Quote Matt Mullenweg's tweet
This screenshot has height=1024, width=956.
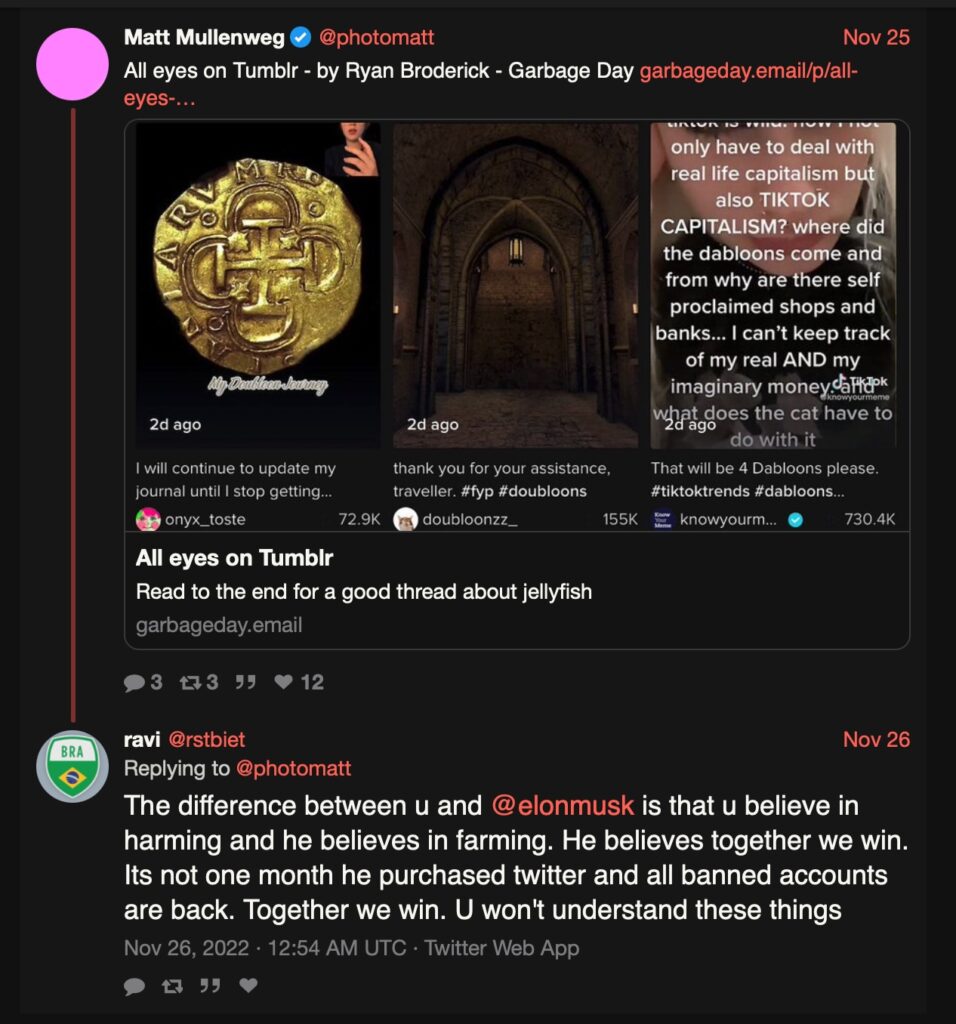(245, 682)
